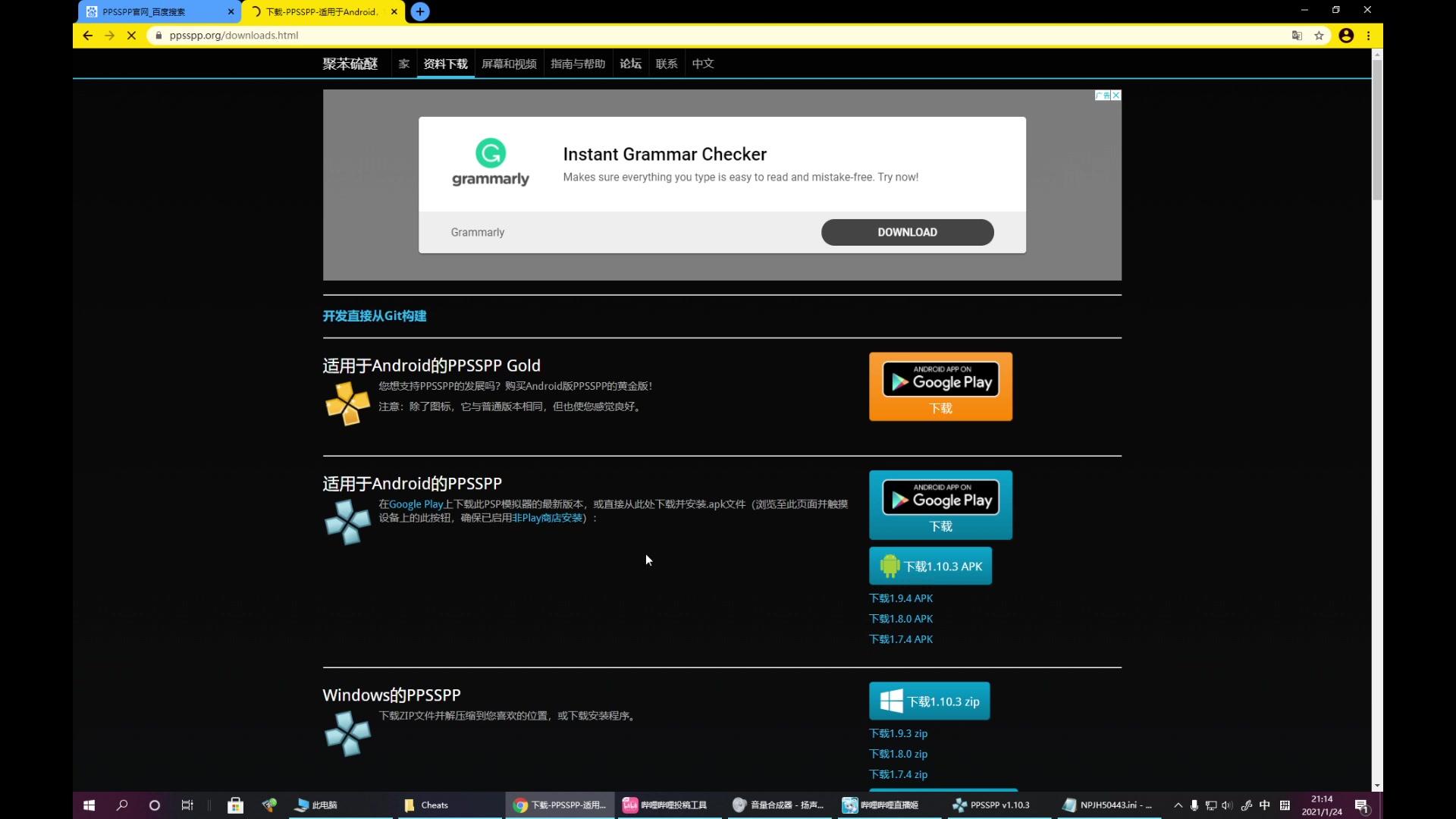
Task: Click the microphone tray icon
Action: [1194, 805]
